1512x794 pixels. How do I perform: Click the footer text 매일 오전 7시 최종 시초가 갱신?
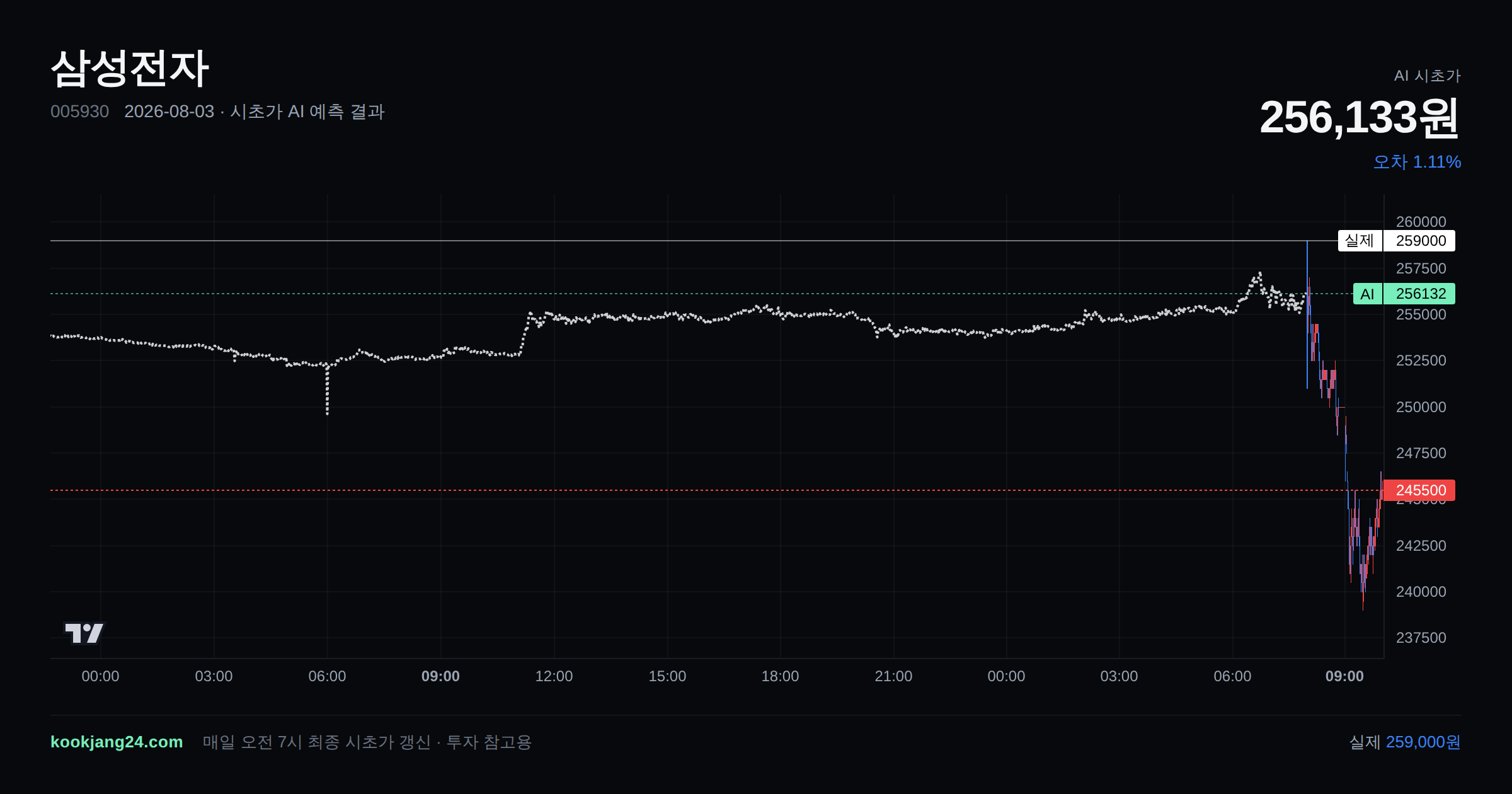[316, 742]
